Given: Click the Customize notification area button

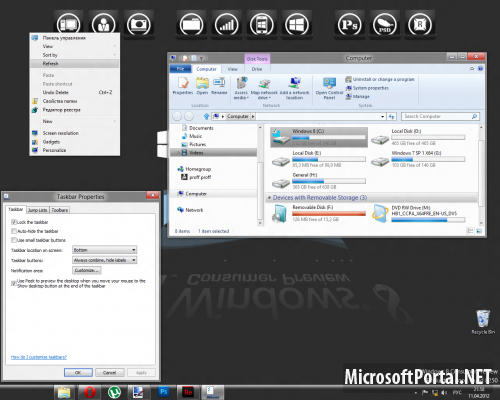Looking at the screenshot, I should click(x=87, y=270).
